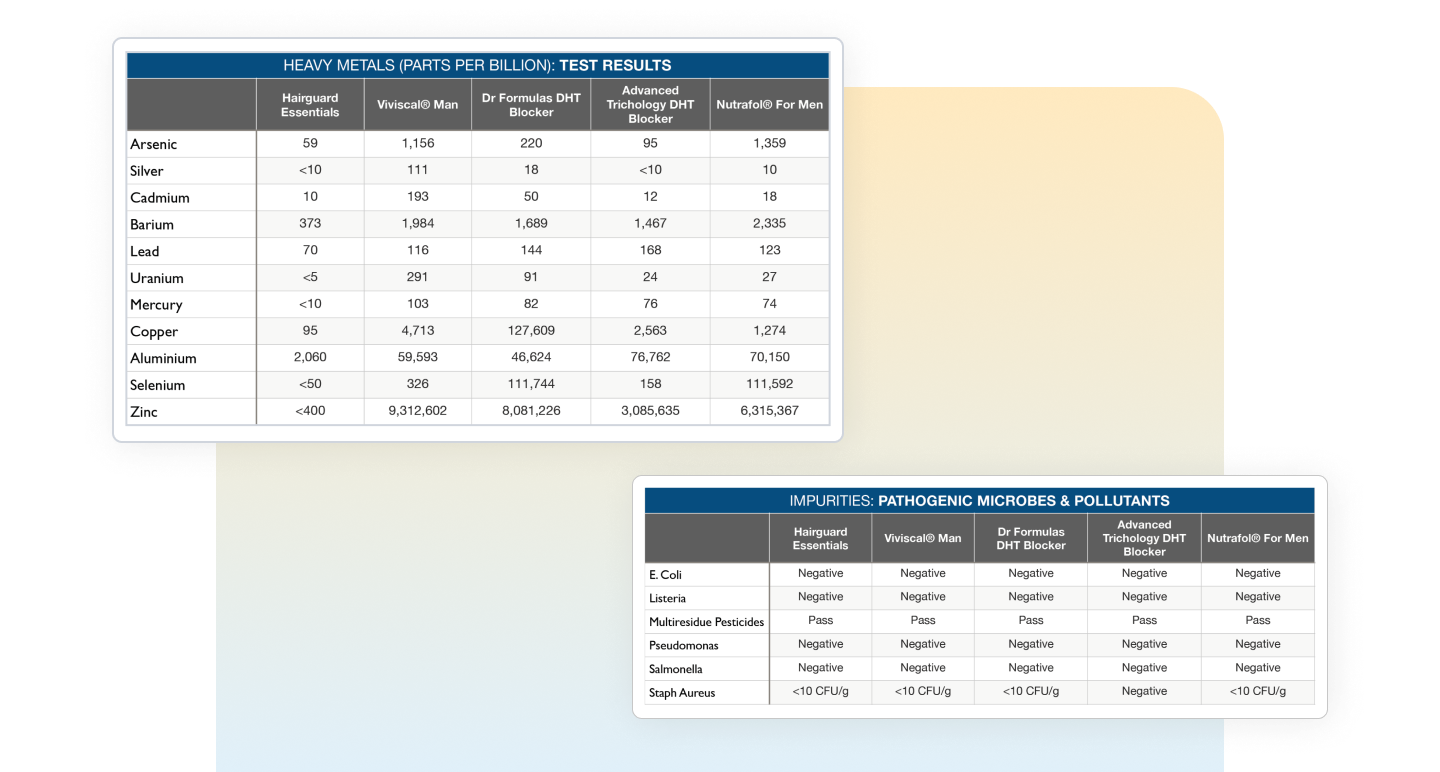Screen dimensions: 1440x772
Task: Click Advanced Trichology DHT Blocker impurities header
Action: tap(1144, 538)
